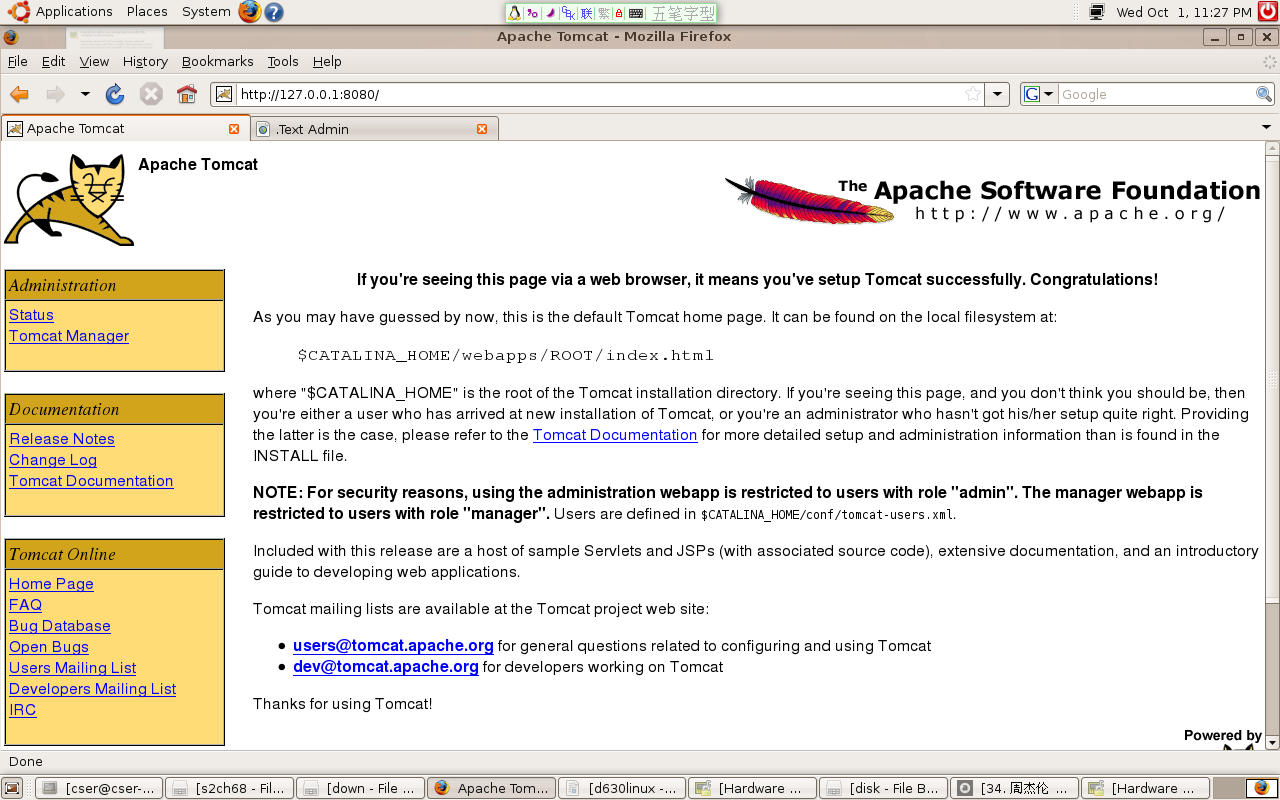Open the back/forward history dropdown arrow
Screen dimensions: 1280x800
coord(85,94)
